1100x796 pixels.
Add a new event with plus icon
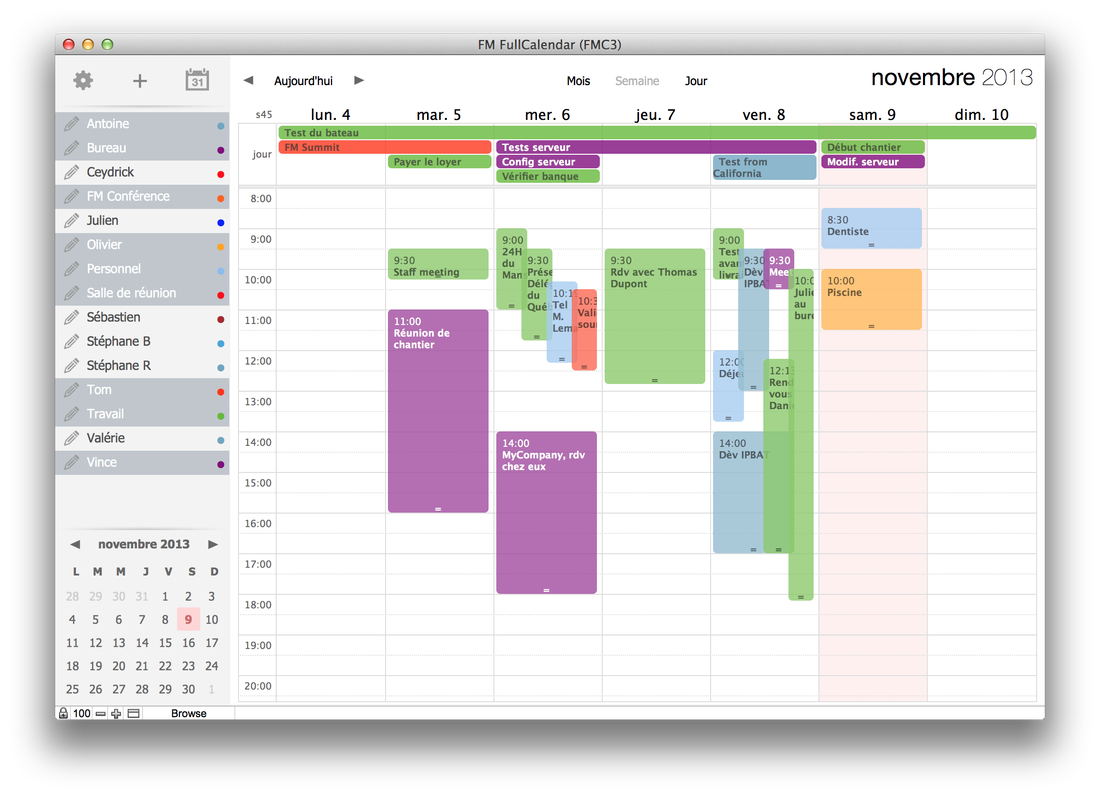[140, 81]
